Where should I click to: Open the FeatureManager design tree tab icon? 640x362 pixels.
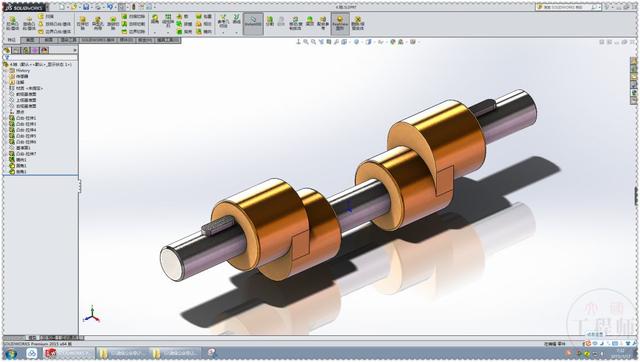tap(7, 50)
